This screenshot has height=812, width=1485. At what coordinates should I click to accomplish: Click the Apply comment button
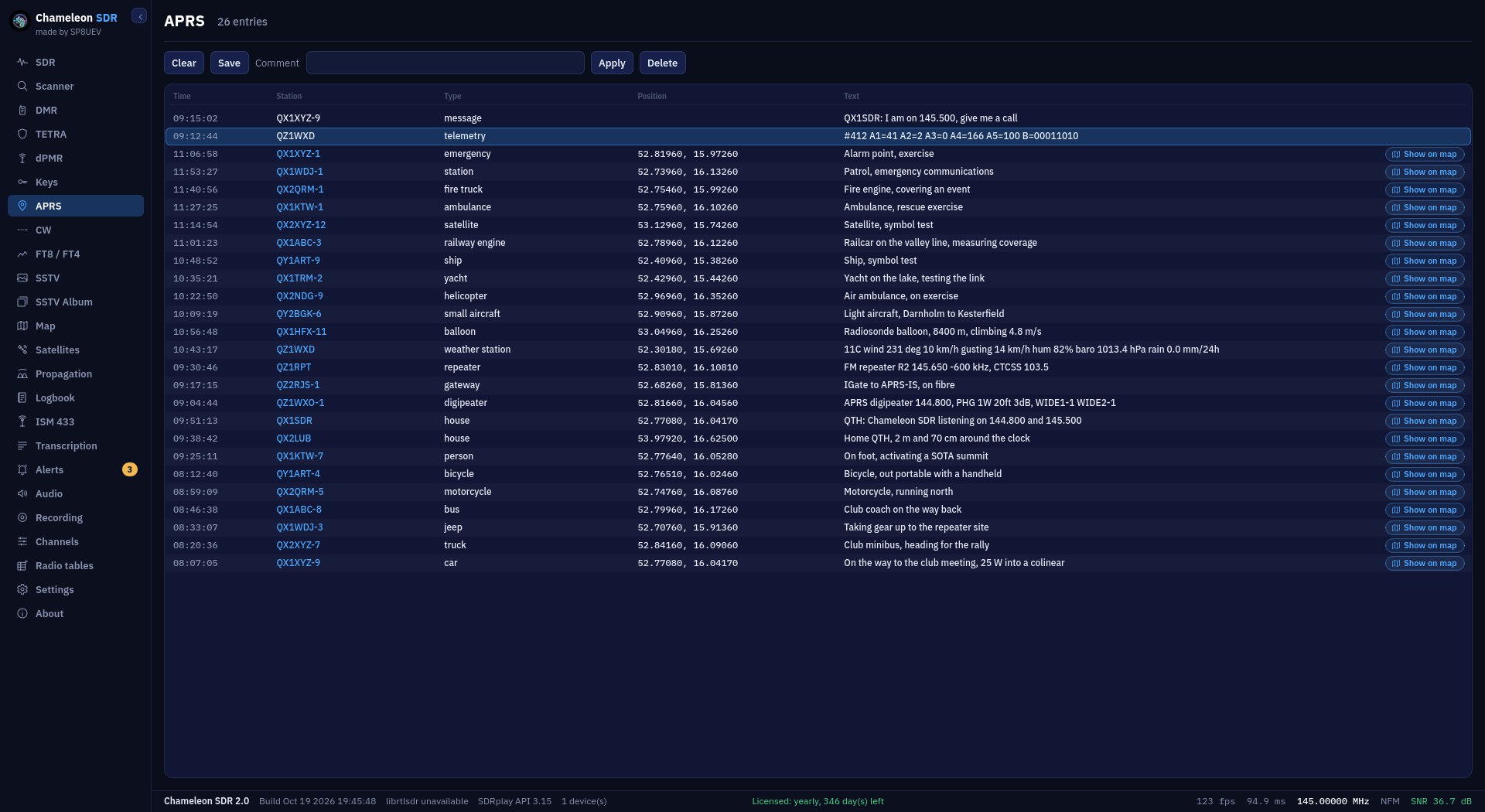click(x=612, y=63)
